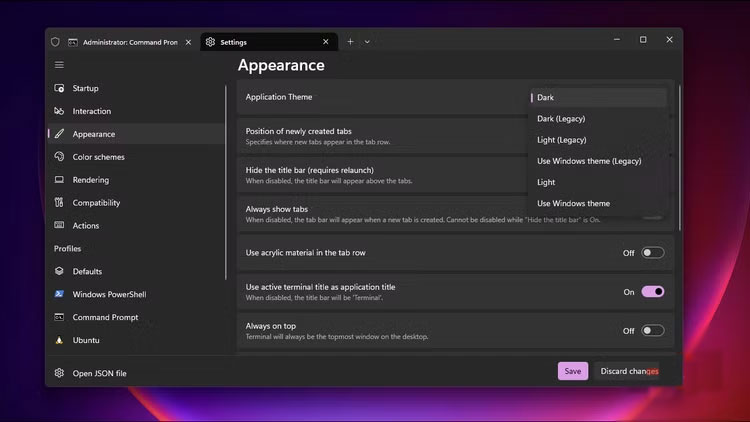Turn on Always on top toggle

[652, 331]
